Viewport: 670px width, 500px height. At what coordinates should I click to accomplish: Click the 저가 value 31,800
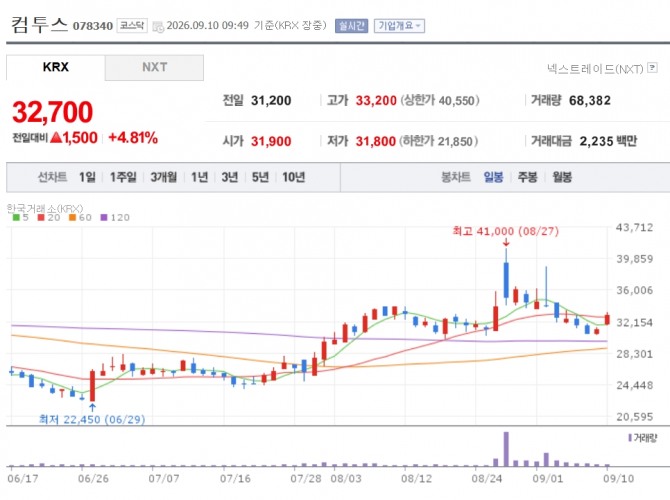pyautogui.click(x=376, y=141)
